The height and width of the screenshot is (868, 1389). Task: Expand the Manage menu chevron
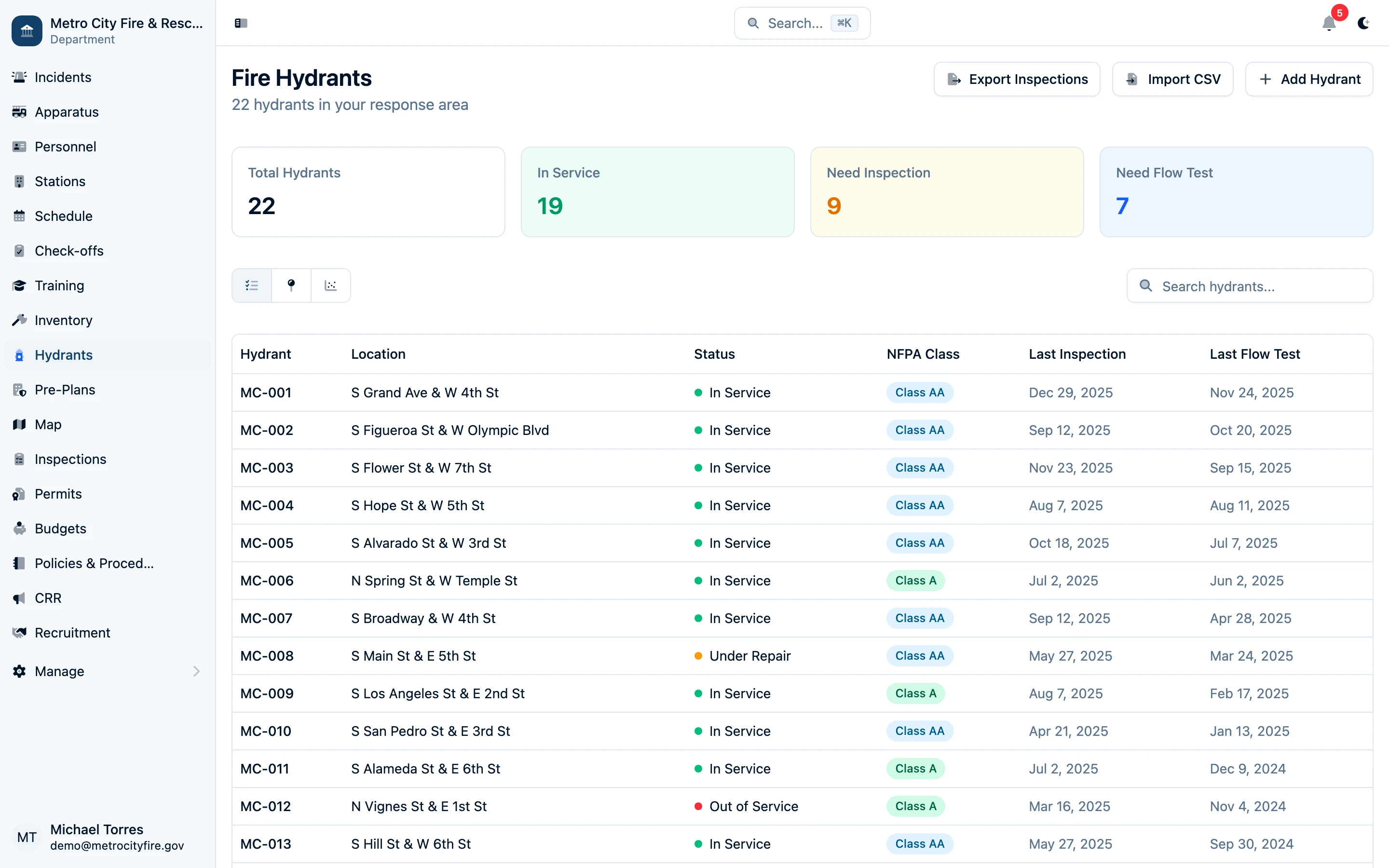pos(196,671)
